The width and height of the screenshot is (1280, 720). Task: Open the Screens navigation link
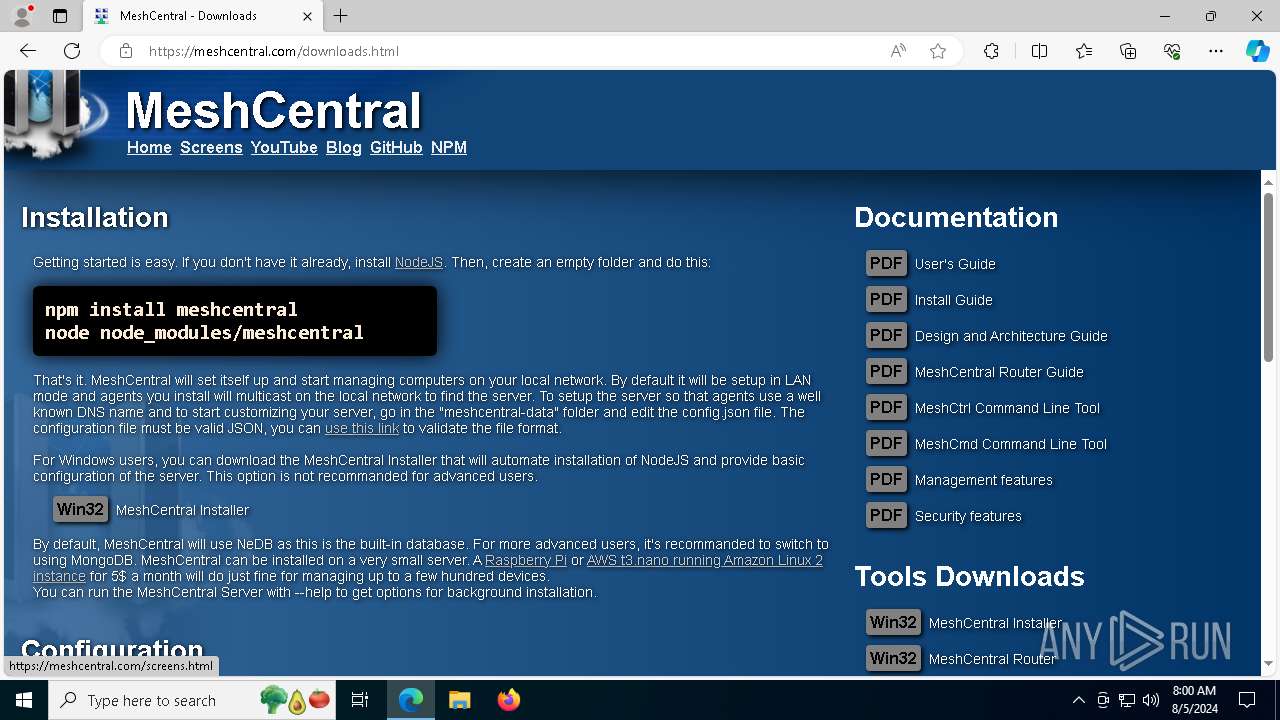point(211,147)
